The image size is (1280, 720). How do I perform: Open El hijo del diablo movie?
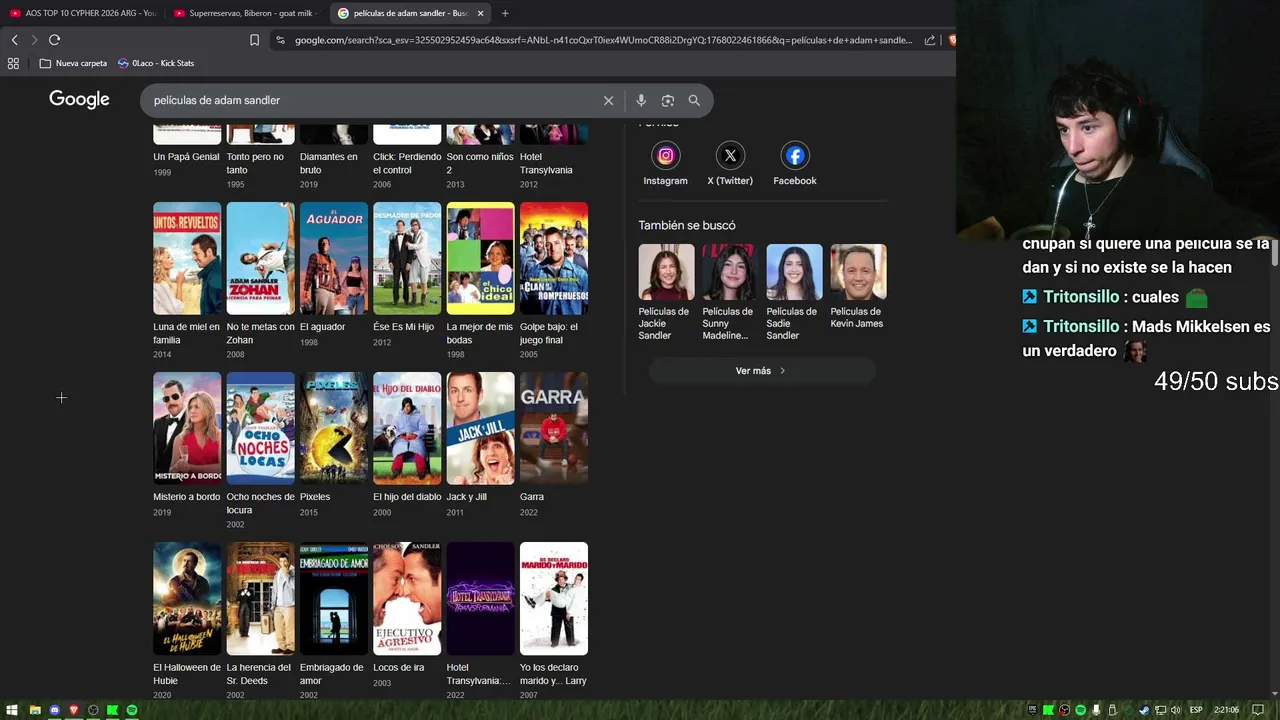click(407, 444)
